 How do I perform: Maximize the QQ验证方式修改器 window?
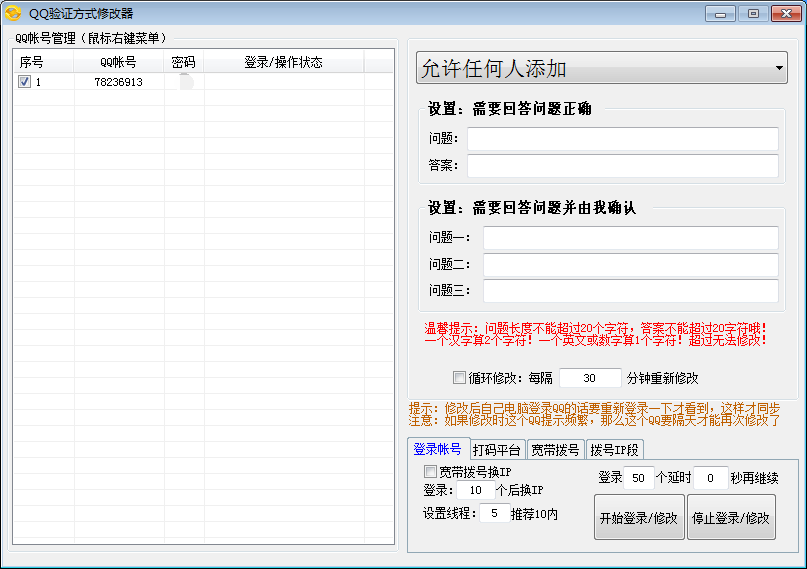(753, 14)
